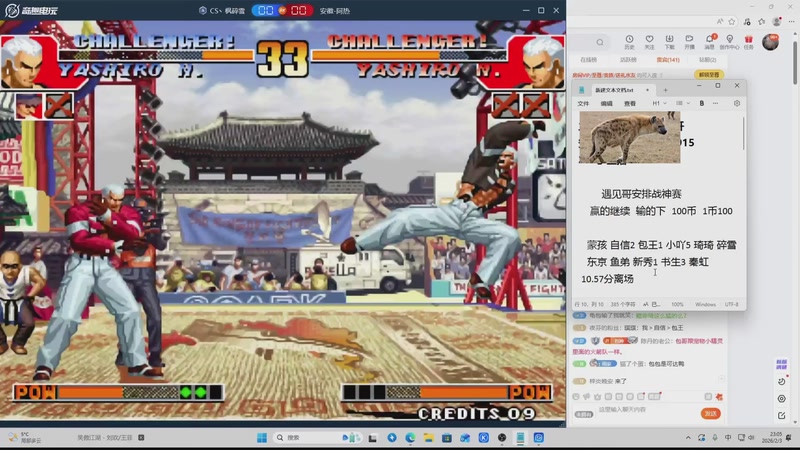Image resolution: width=800 pixels, height=450 pixels.
Task: Click the game client logo top-left
Action: coord(31,10)
